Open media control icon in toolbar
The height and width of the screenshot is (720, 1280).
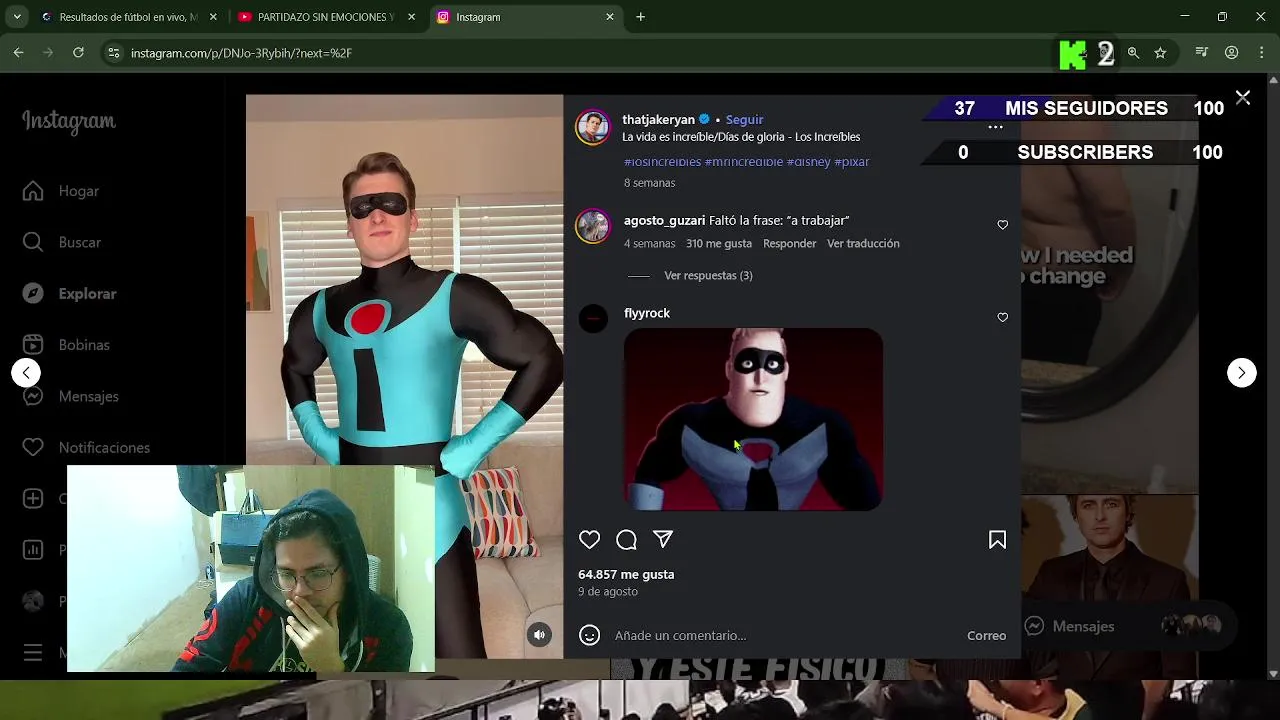click(x=1202, y=53)
